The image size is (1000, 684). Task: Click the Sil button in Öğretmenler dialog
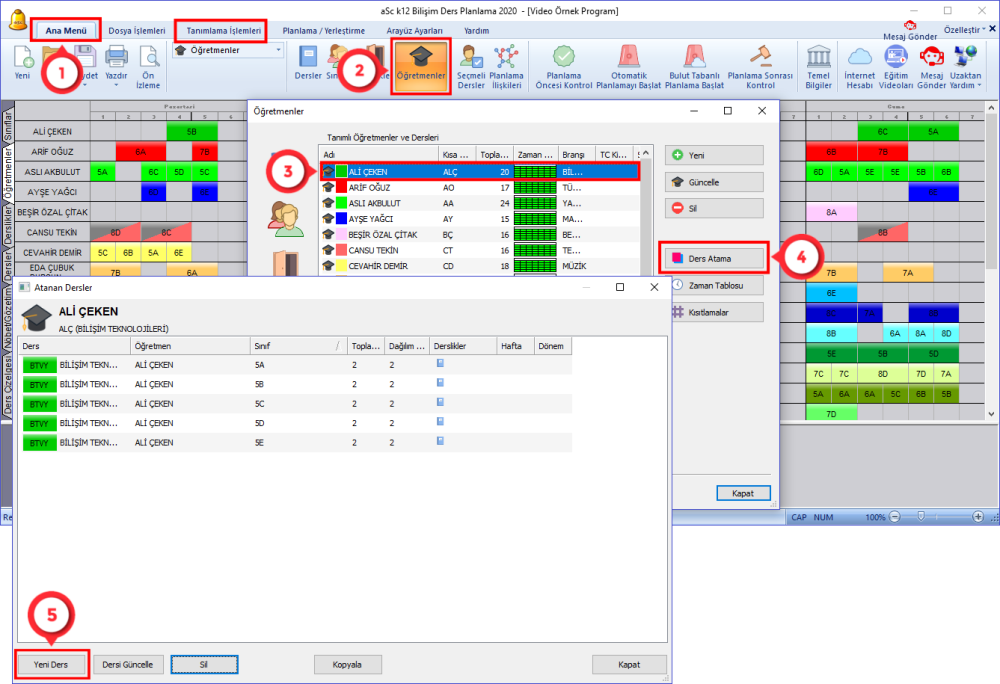click(x=714, y=208)
